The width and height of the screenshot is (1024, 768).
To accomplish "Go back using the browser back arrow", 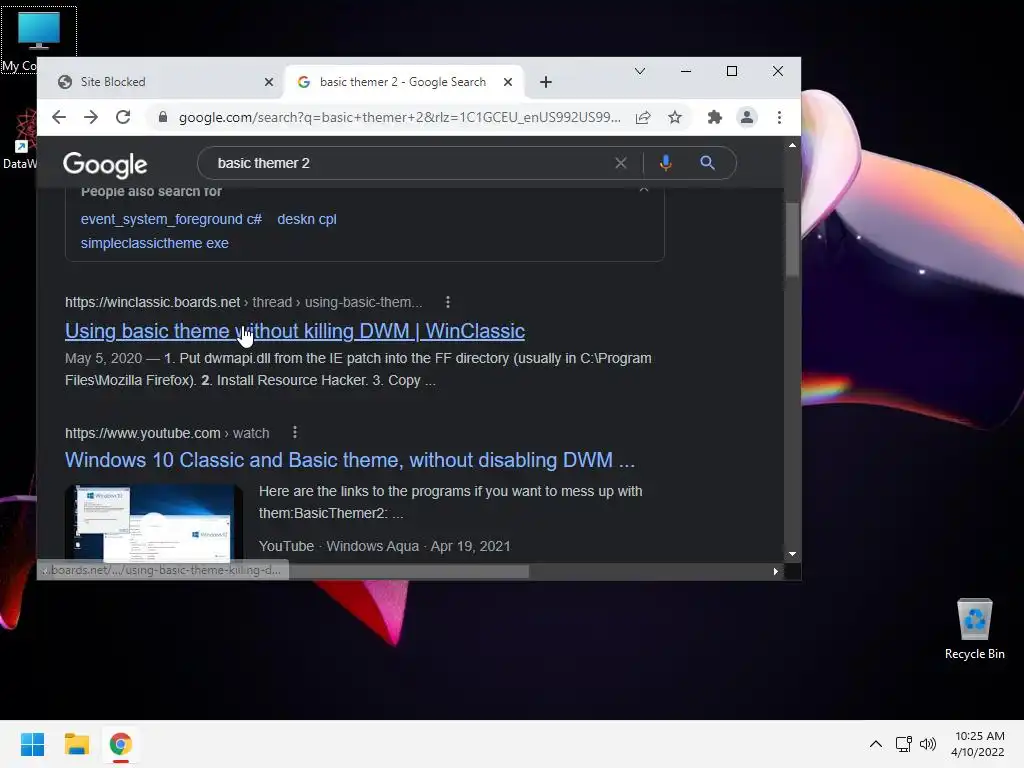I will pyautogui.click(x=59, y=118).
